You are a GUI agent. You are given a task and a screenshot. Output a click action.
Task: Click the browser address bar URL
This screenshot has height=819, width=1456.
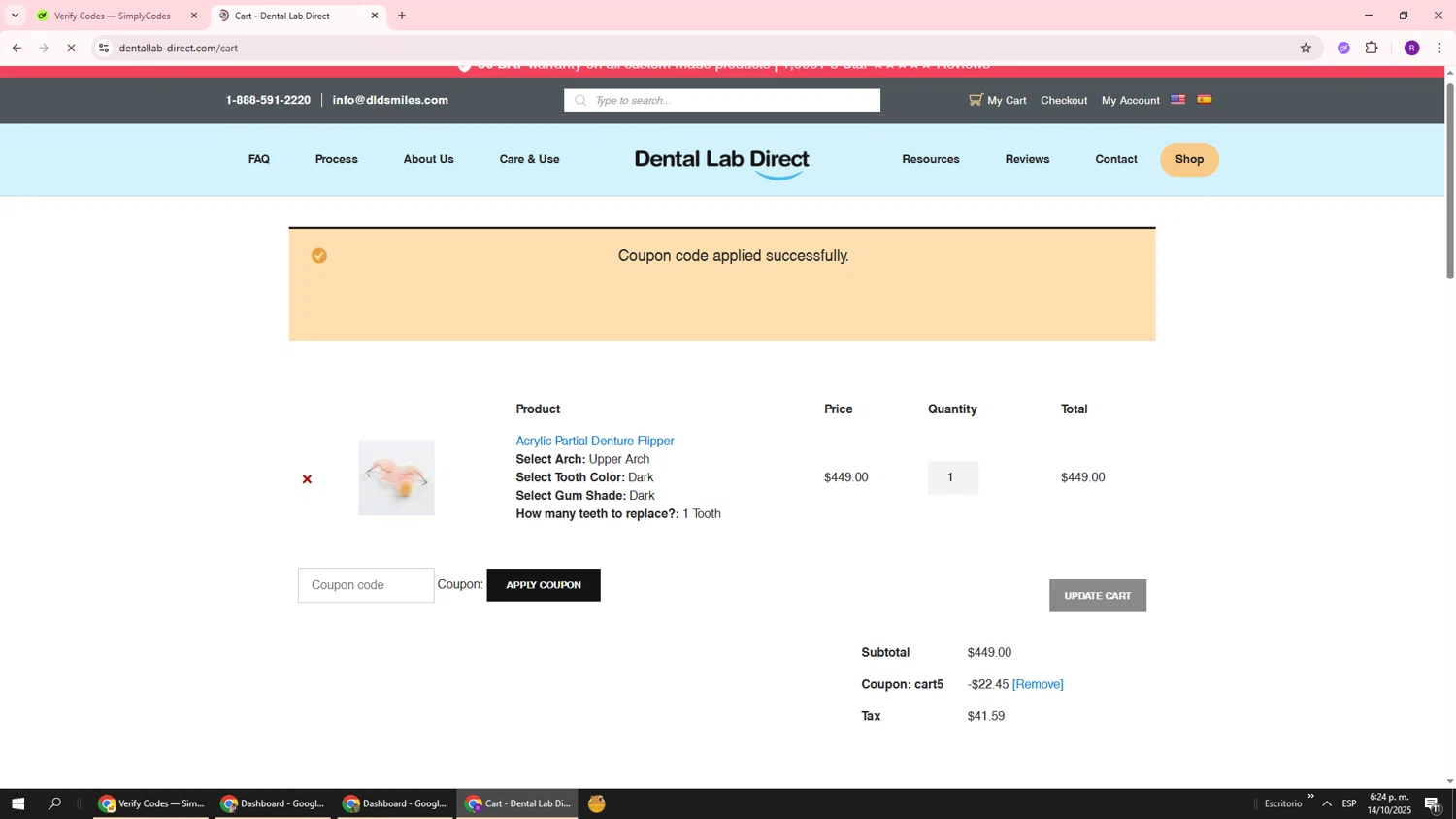(179, 48)
